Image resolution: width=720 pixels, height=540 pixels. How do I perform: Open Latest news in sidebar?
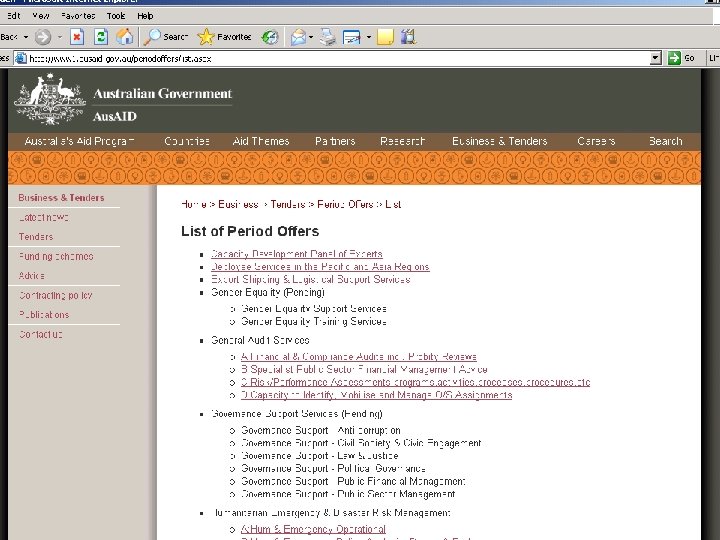(x=44, y=217)
